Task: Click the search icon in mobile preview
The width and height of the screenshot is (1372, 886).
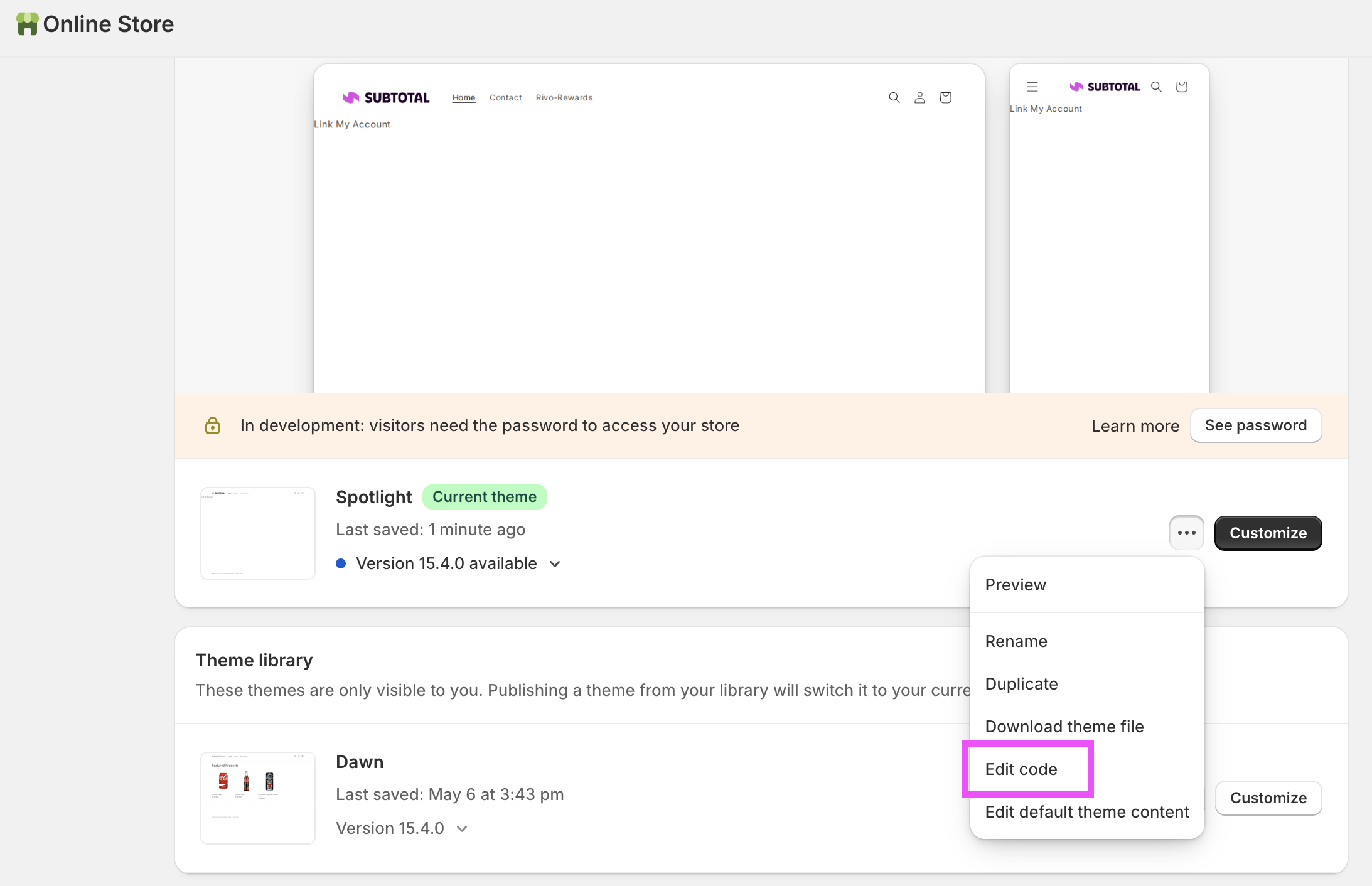Action: coord(1157,87)
